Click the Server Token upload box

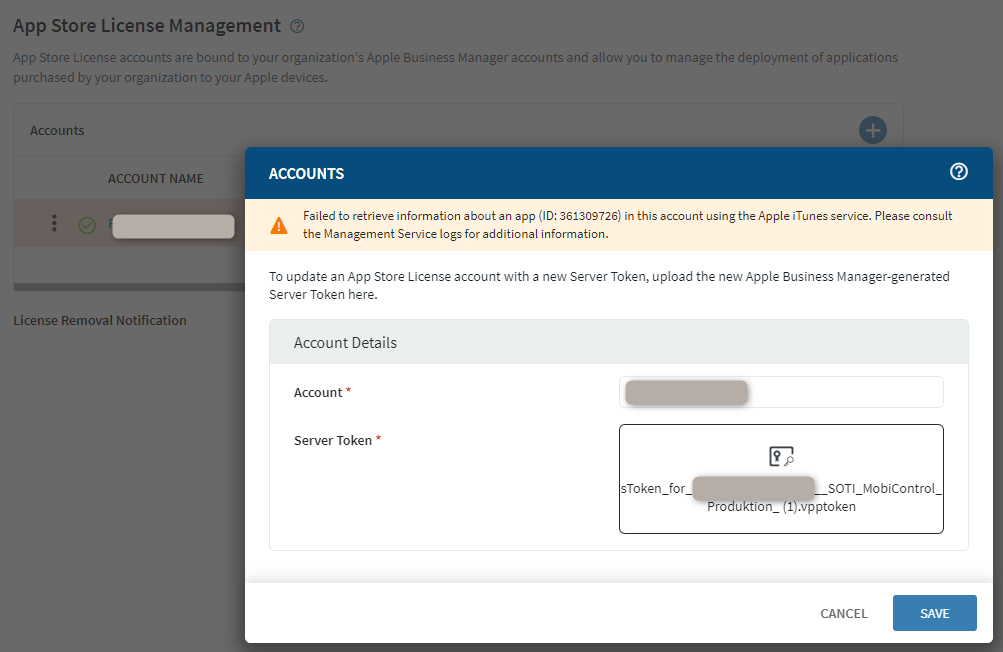pos(781,479)
